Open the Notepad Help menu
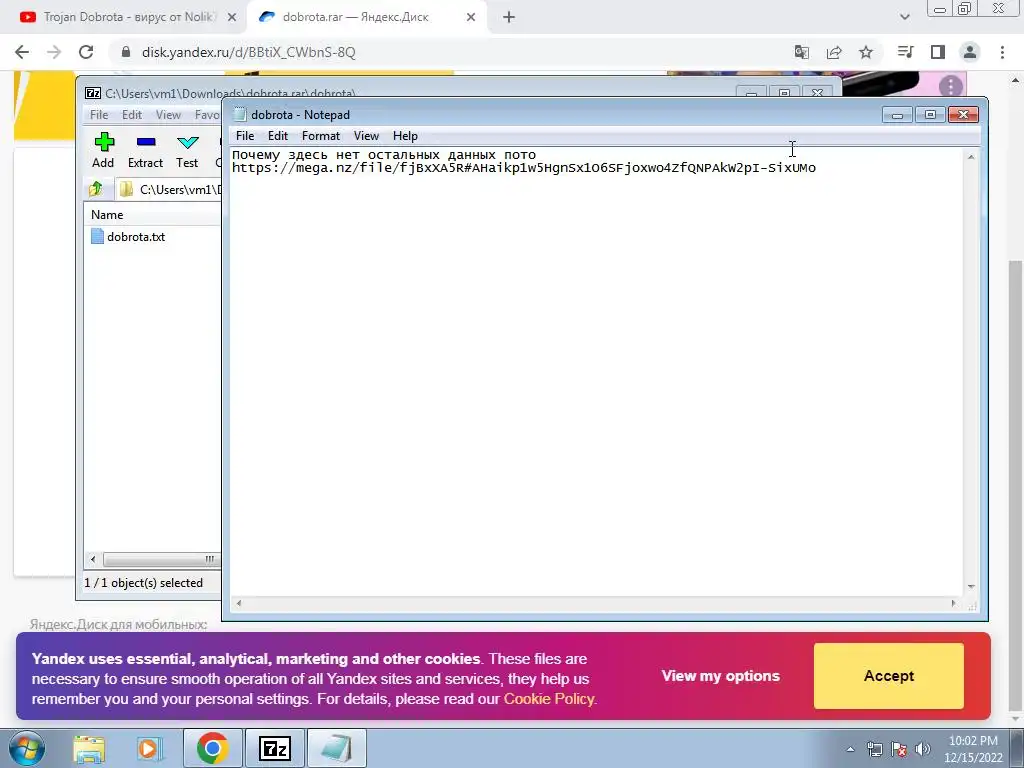 click(405, 136)
